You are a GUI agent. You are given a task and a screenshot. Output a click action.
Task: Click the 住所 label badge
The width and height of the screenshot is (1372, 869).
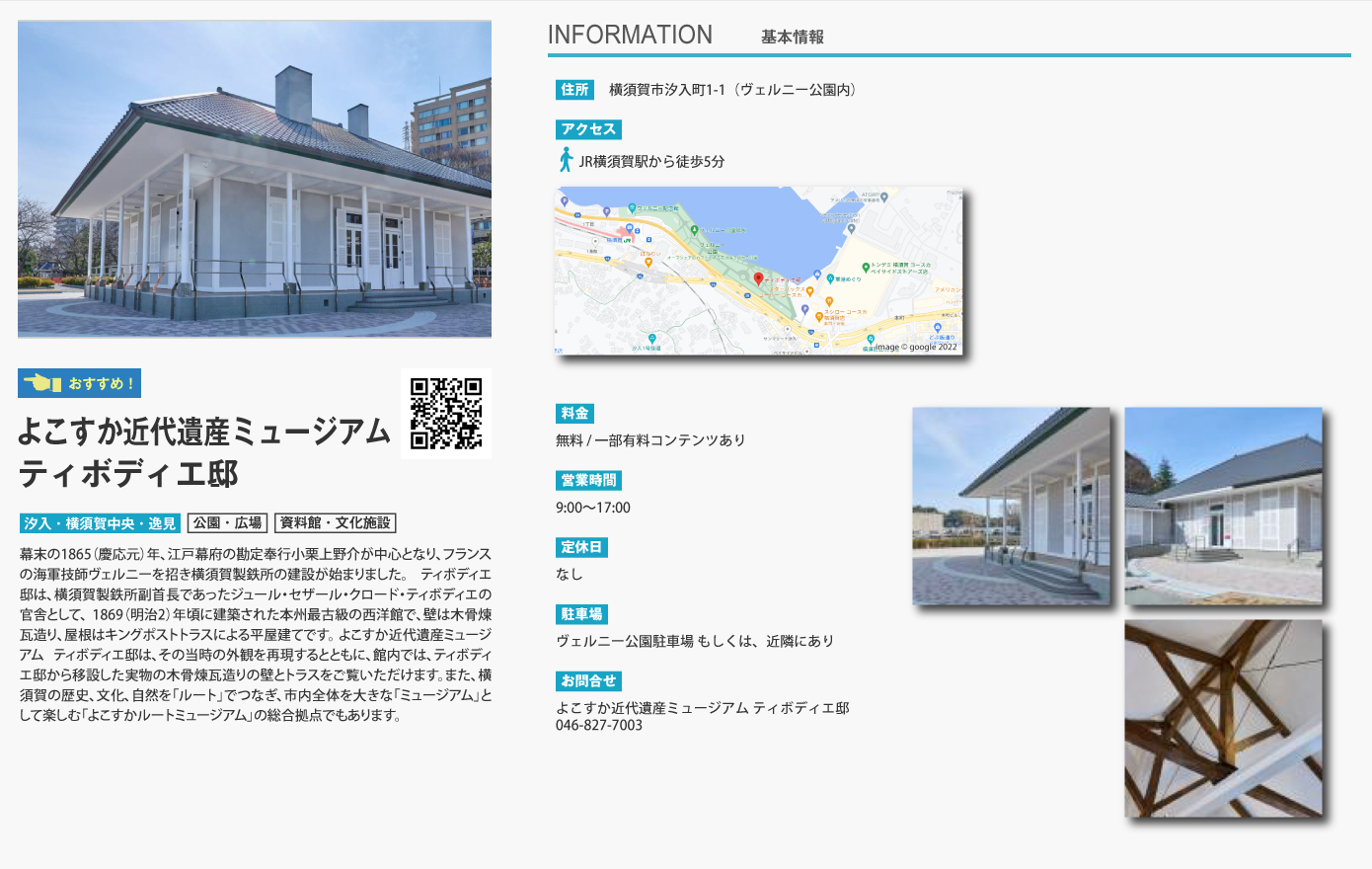click(574, 90)
